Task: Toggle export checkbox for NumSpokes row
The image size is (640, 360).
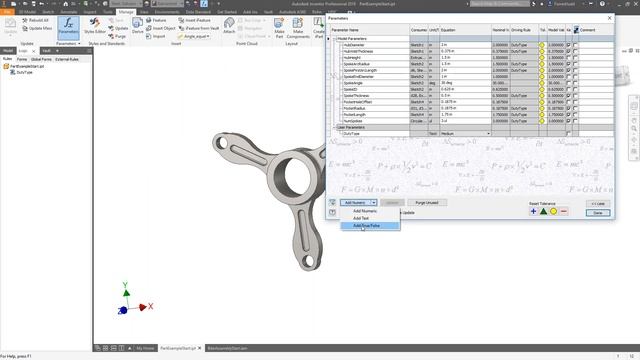Action: tap(575, 121)
